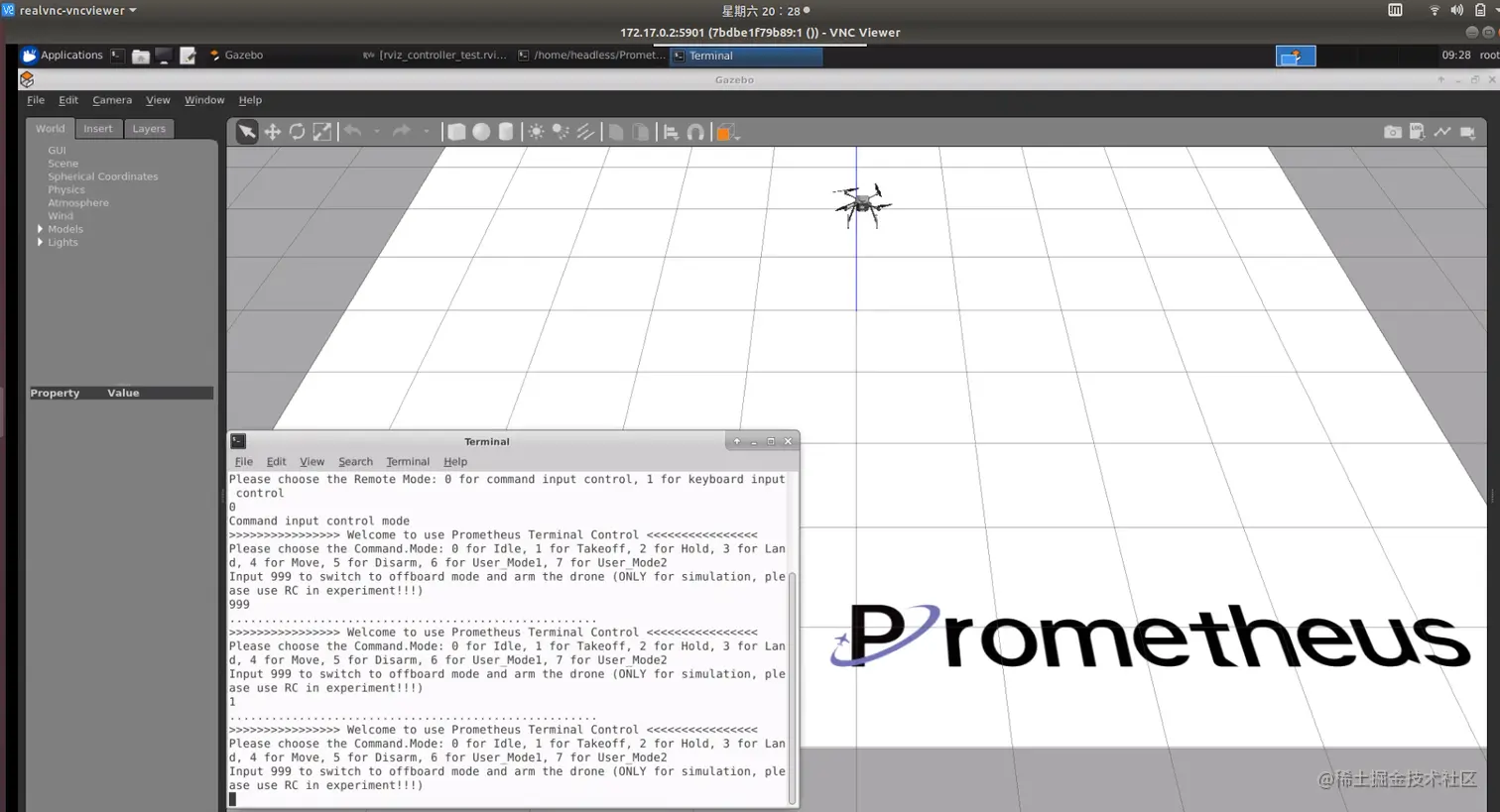This screenshot has height=812, width=1500.
Task: Open the Terminal window View menu
Action: click(312, 462)
